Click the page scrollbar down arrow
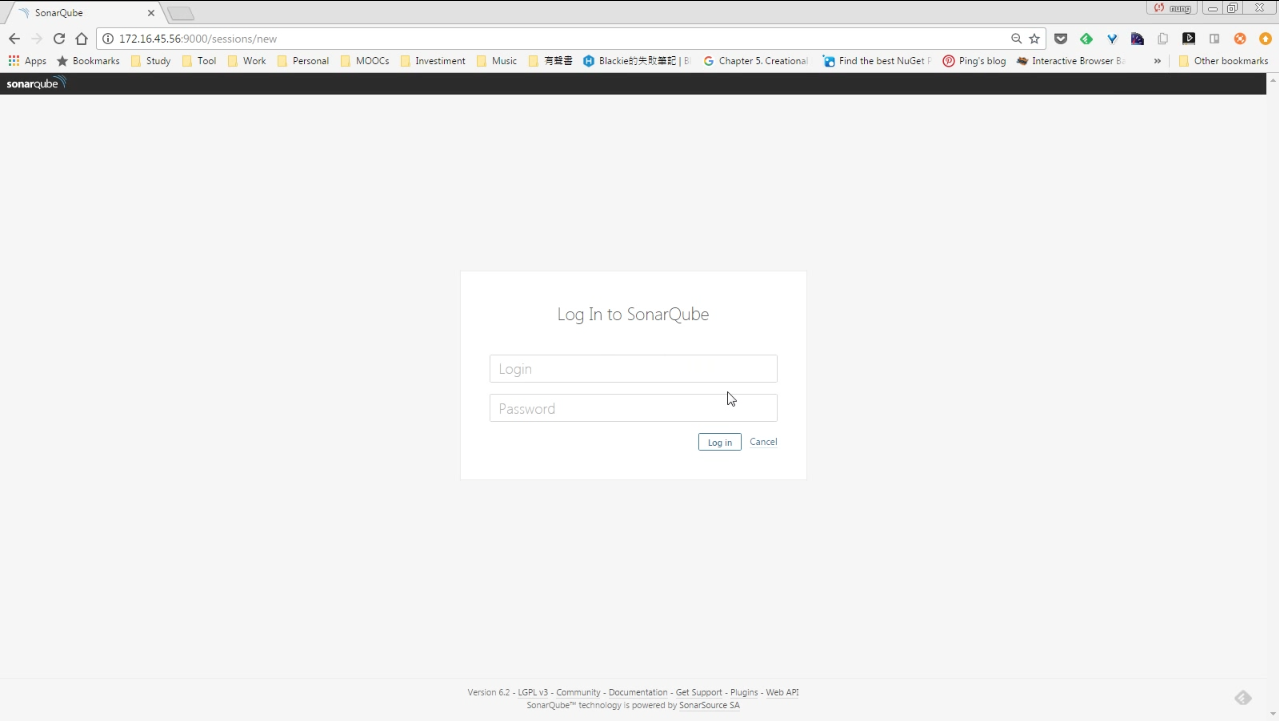Viewport: 1279px width, 721px height. click(x=1272, y=714)
